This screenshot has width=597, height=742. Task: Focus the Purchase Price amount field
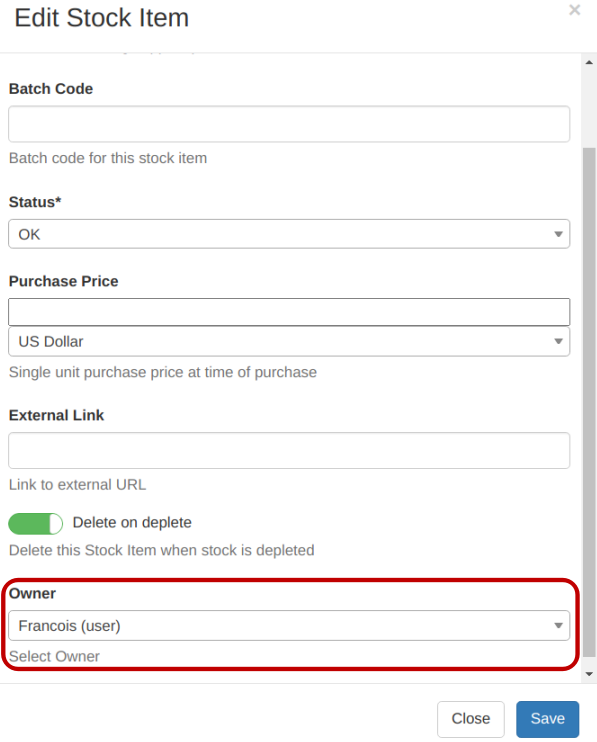pos(289,312)
